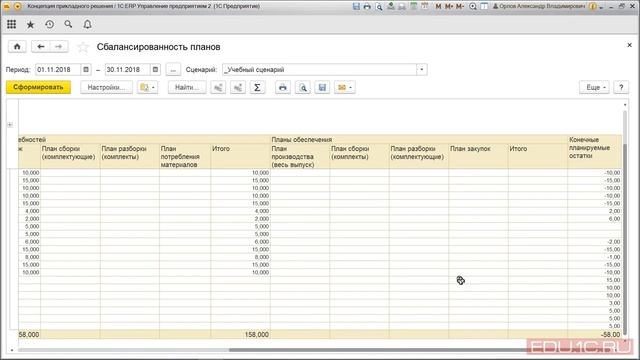
Task: Open period selection ellipsis button
Action: [x=173, y=69]
